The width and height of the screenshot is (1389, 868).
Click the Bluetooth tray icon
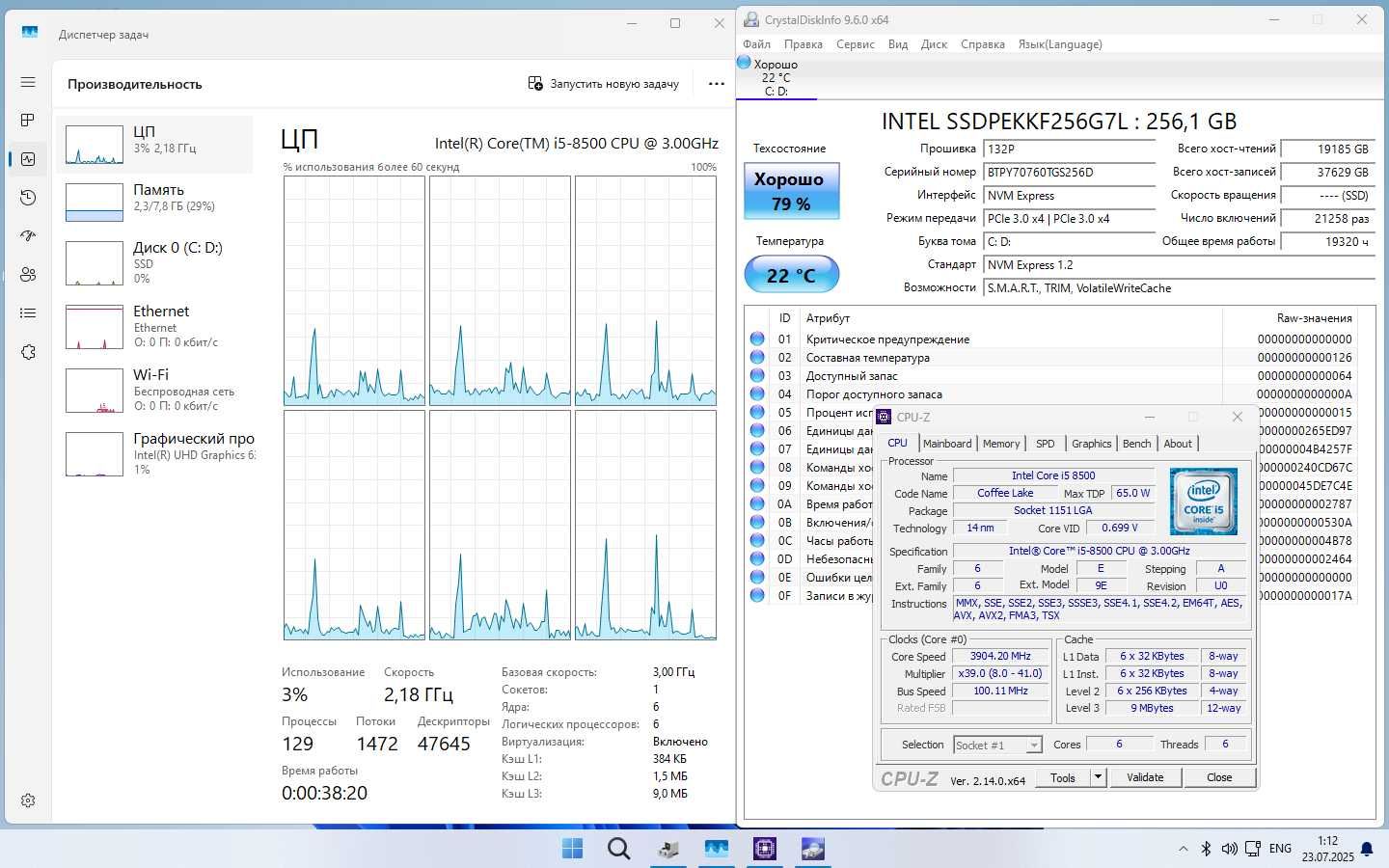coord(1206,849)
